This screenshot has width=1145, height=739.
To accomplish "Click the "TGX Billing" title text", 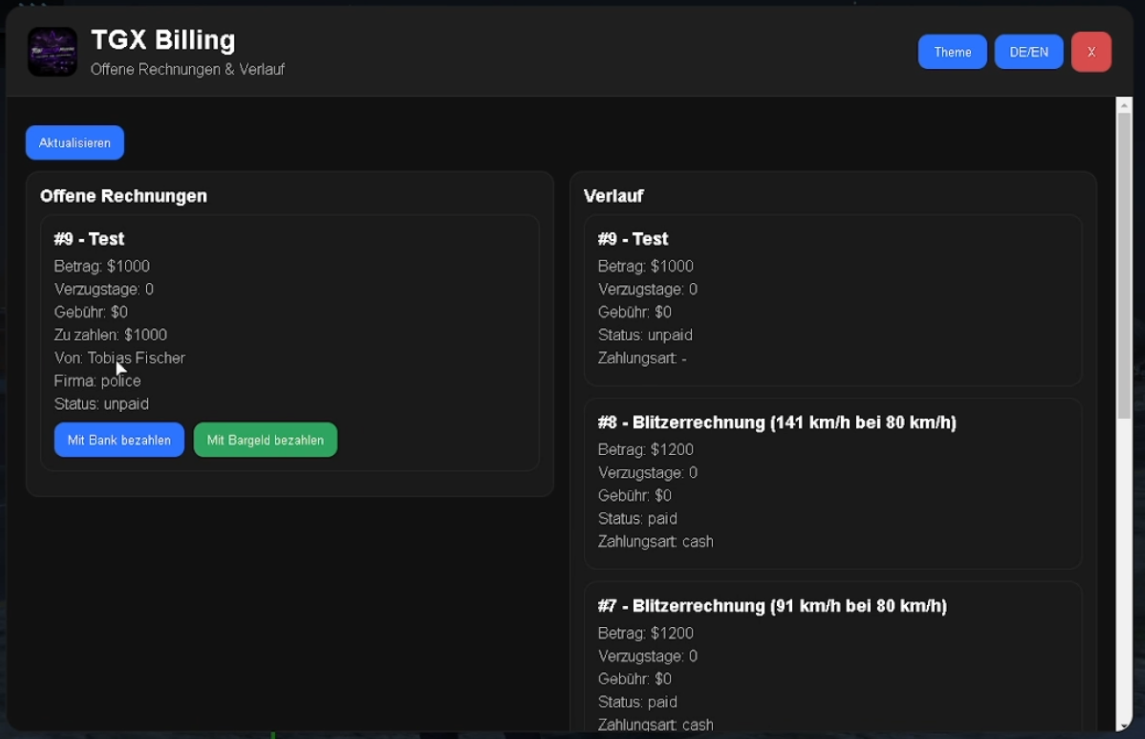I will pos(163,39).
